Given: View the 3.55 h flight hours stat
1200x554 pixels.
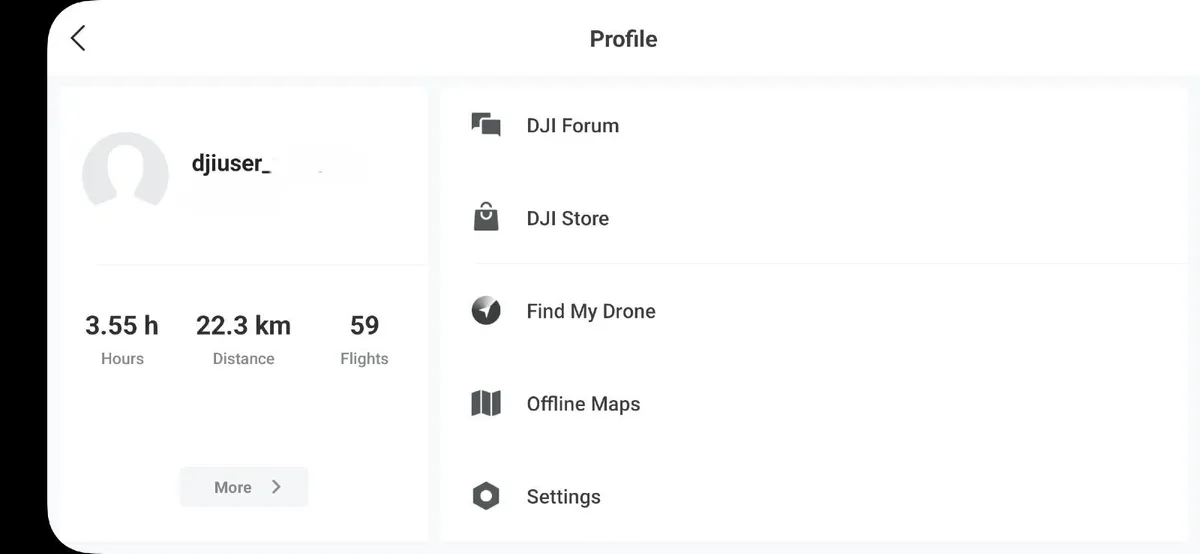Looking at the screenshot, I should (x=122, y=326).
